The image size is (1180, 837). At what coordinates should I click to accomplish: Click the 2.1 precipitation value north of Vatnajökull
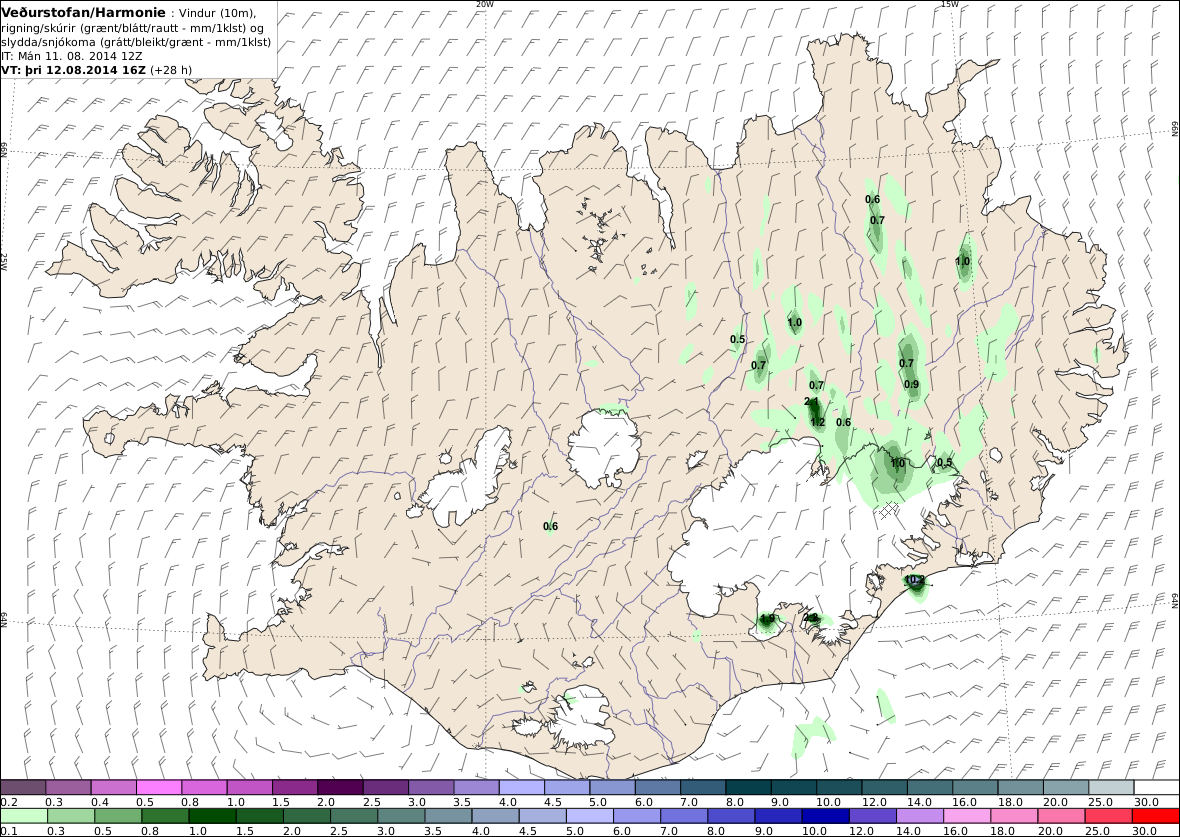[811, 401]
